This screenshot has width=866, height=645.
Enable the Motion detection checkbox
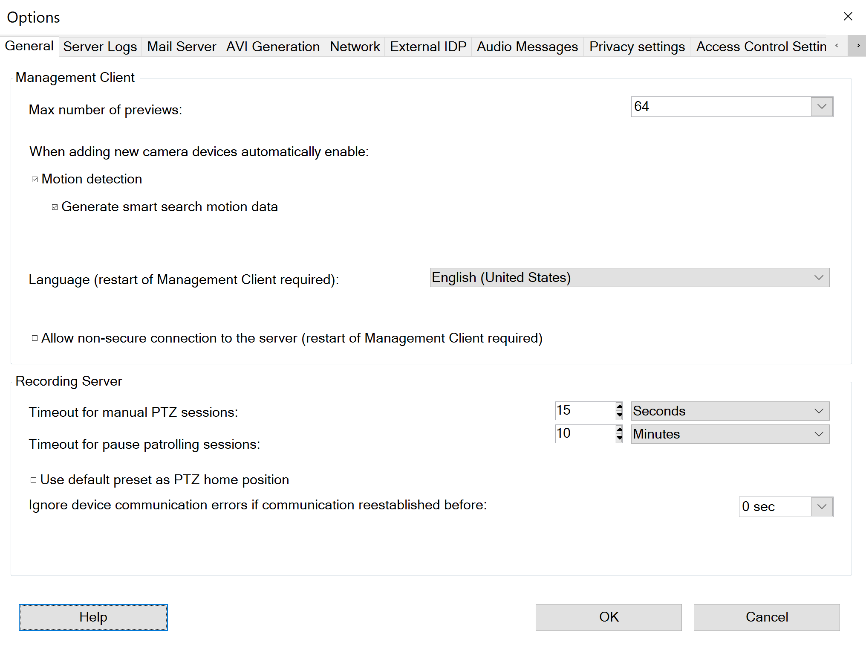tap(35, 180)
